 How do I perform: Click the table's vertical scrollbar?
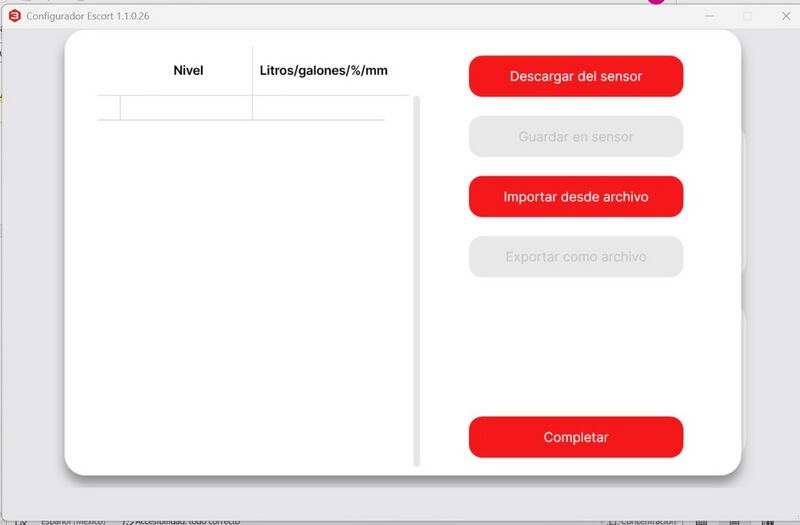point(416,281)
